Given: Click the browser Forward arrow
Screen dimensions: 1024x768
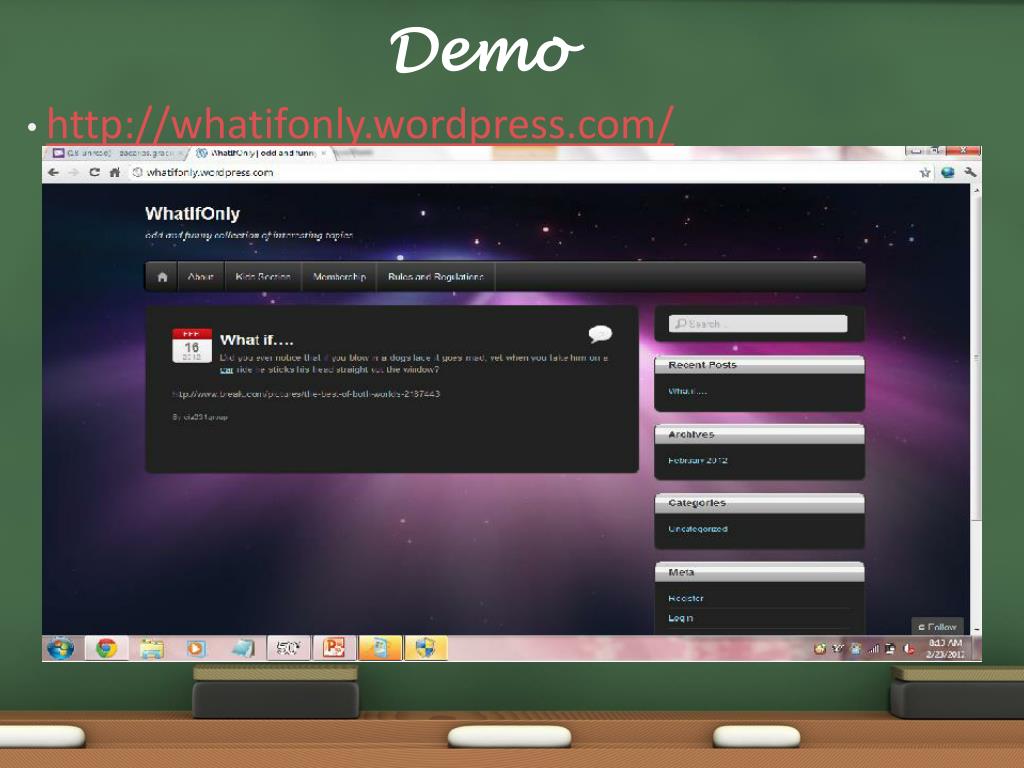Looking at the screenshot, I should 74,172.
